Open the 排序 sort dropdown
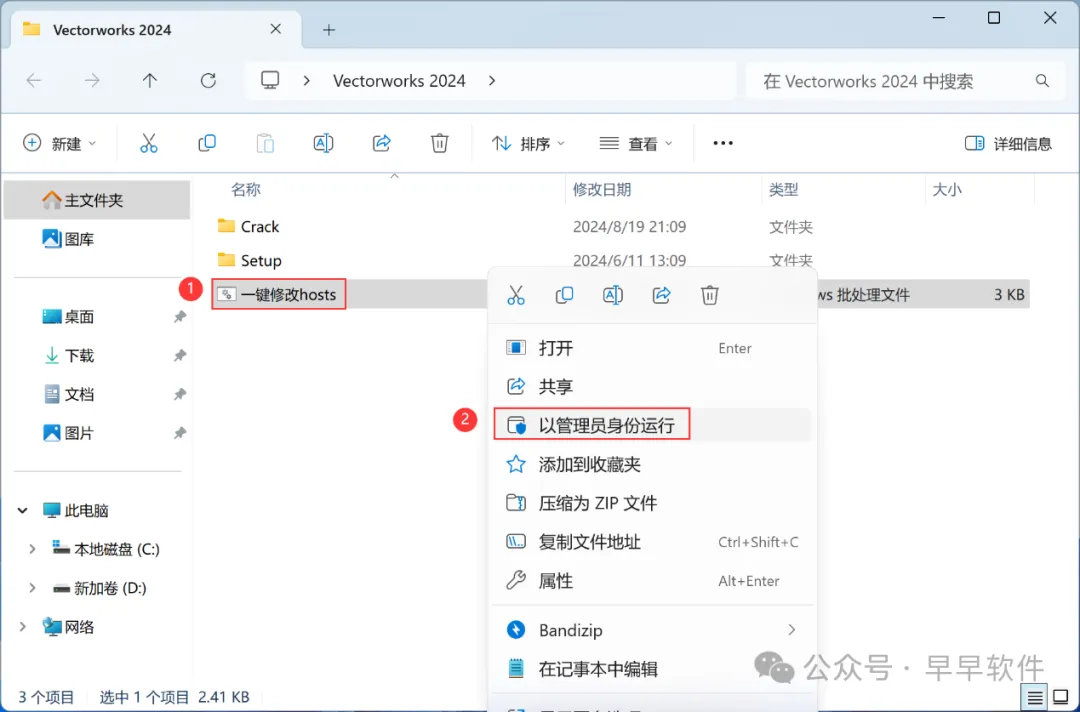This screenshot has width=1080, height=712. (x=528, y=143)
